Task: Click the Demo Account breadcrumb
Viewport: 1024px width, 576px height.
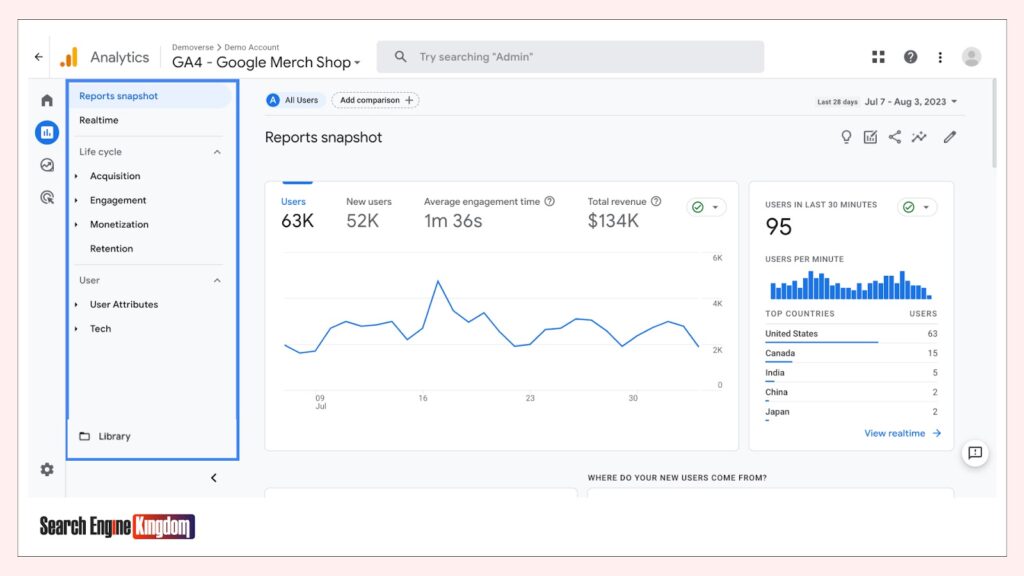Action: coord(251,47)
